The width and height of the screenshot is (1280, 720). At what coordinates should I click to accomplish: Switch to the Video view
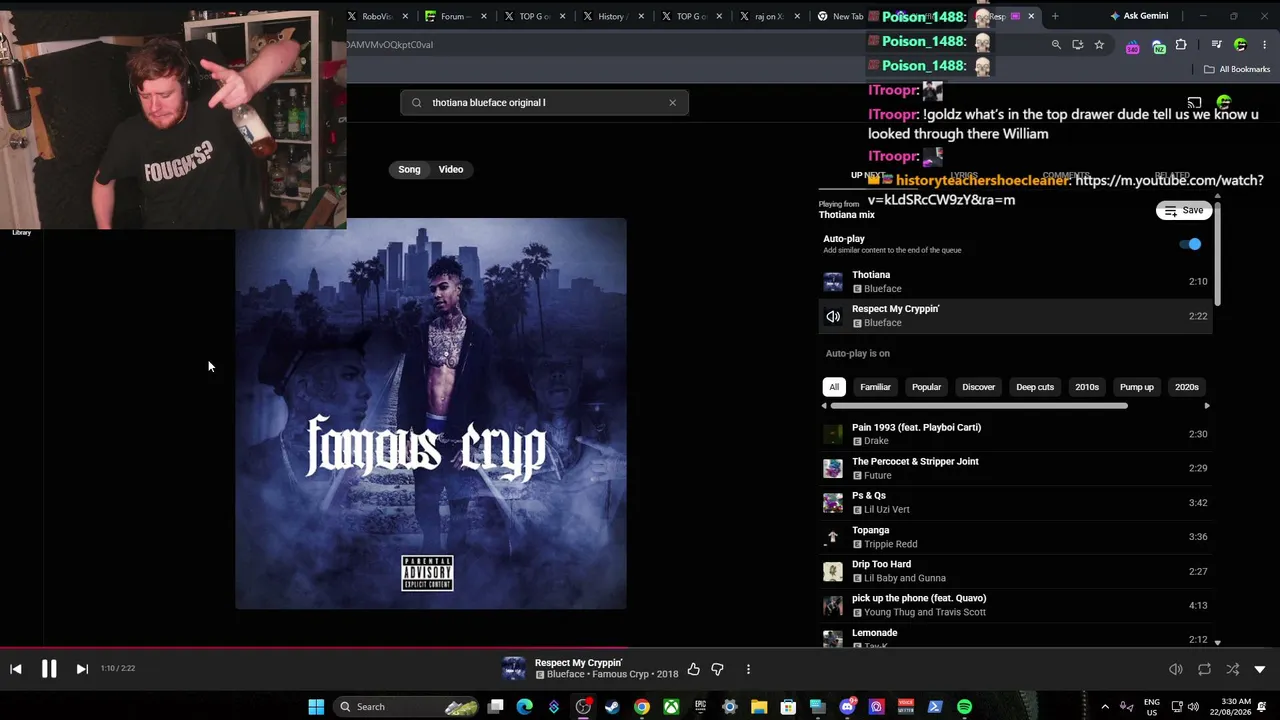451,169
